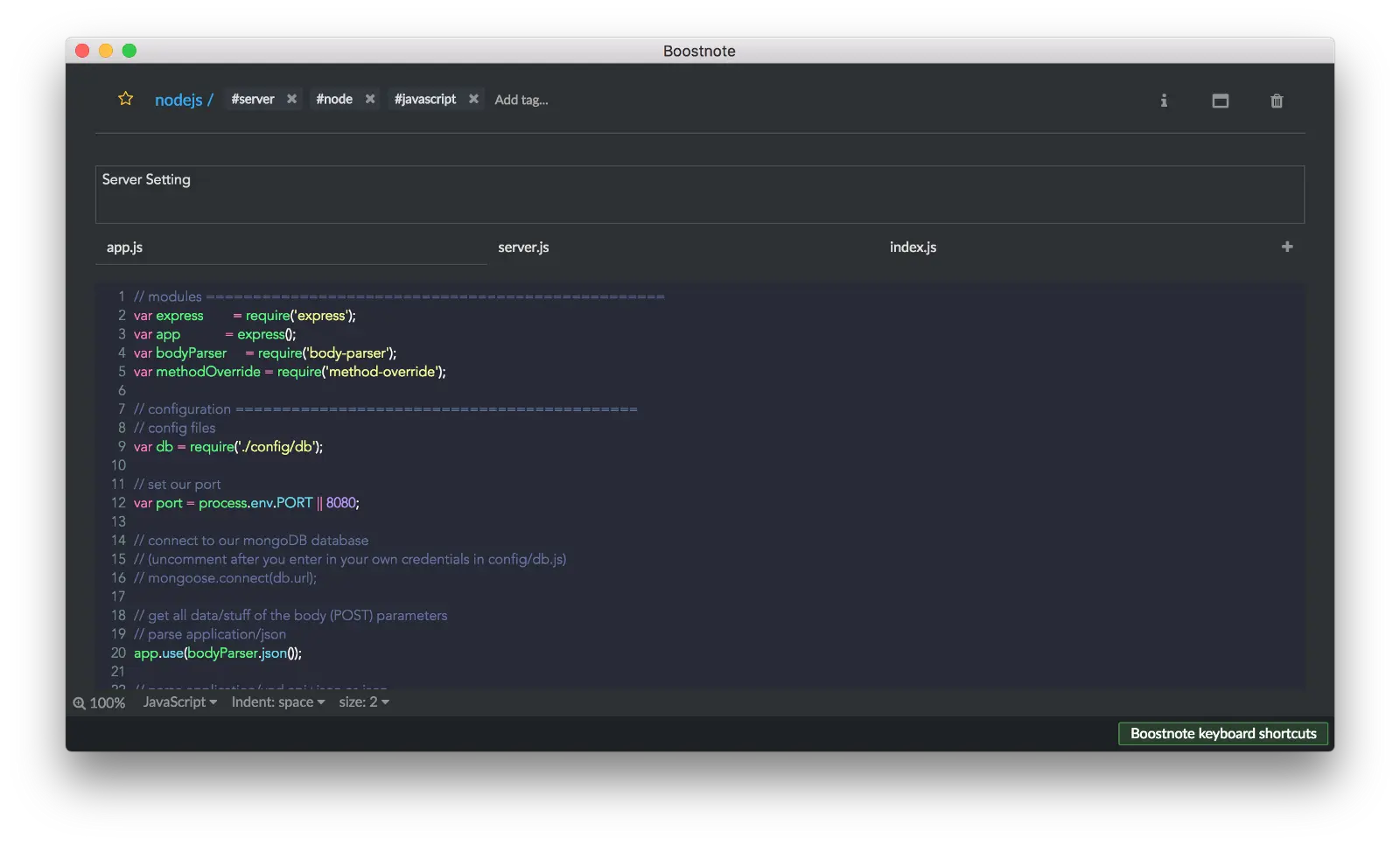Click the #node tag label
Image resolution: width=1400 pixels, height=845 pixels.
pyautogui.click(x=334, y=99)
